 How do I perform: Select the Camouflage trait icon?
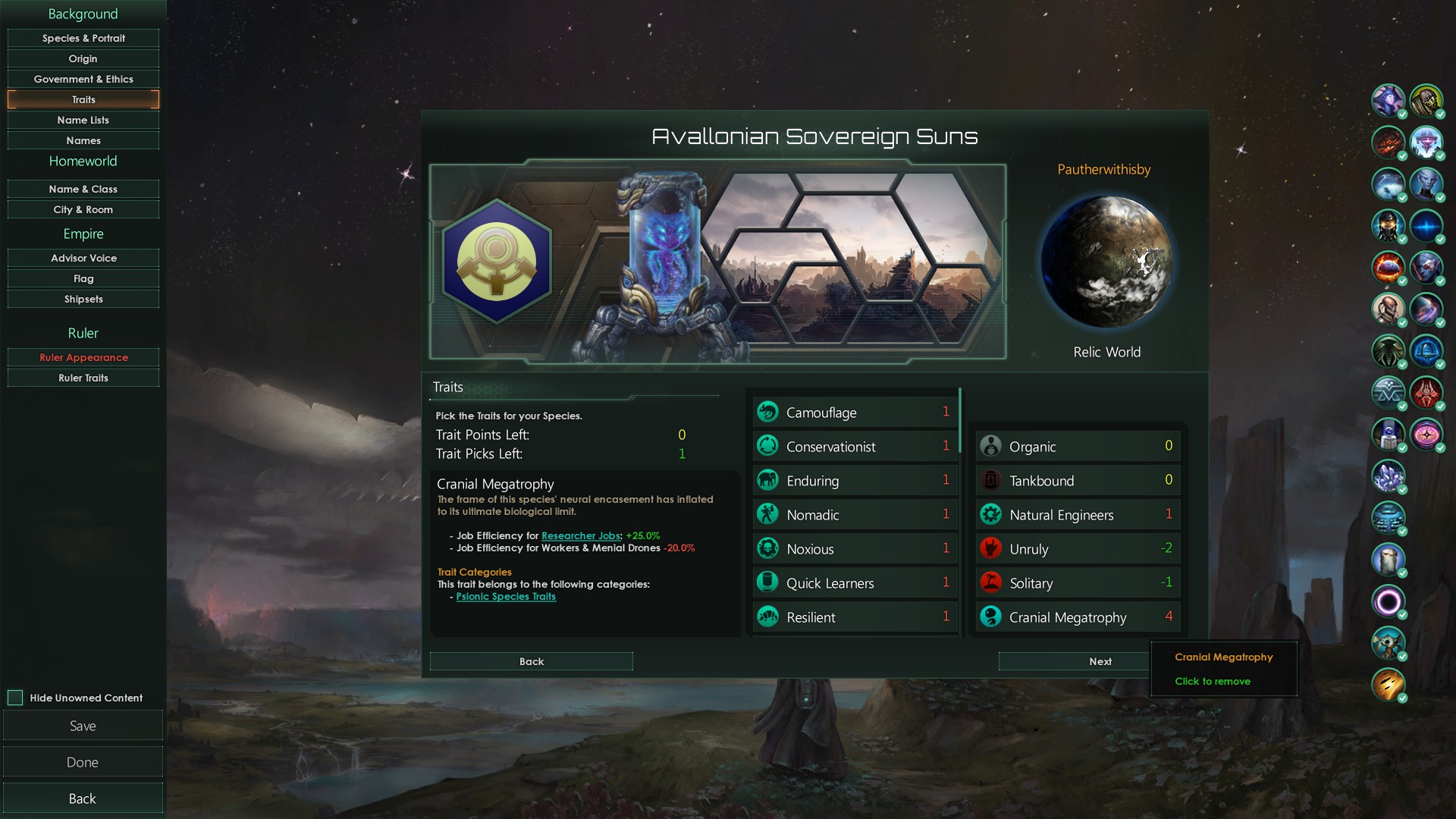[767, 412]
